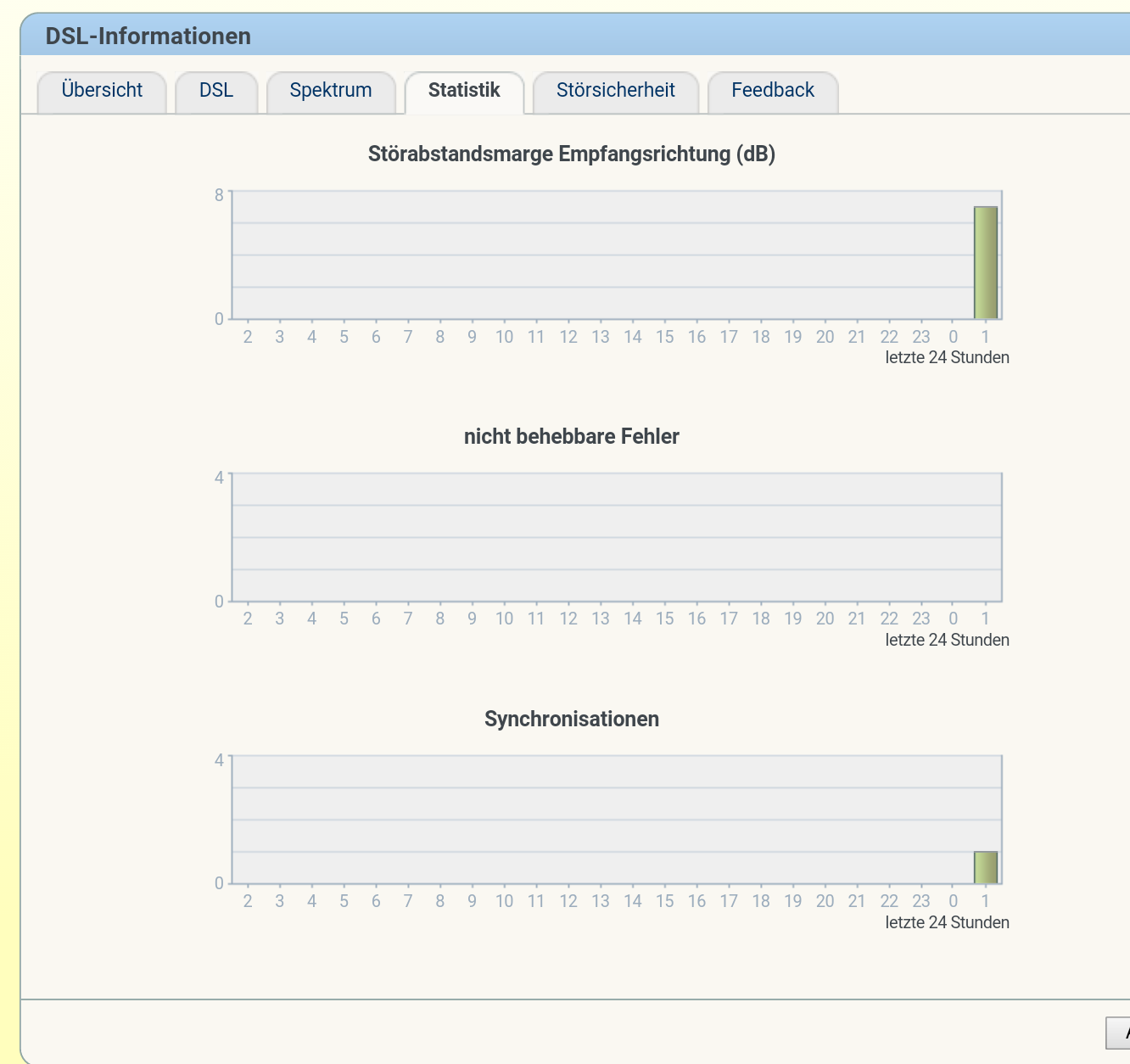Click the y-axis value 8 on Störabstandsmarge chart
Image resolution: width=1130 pixels, height=1064 pixels.
(219, 195)
